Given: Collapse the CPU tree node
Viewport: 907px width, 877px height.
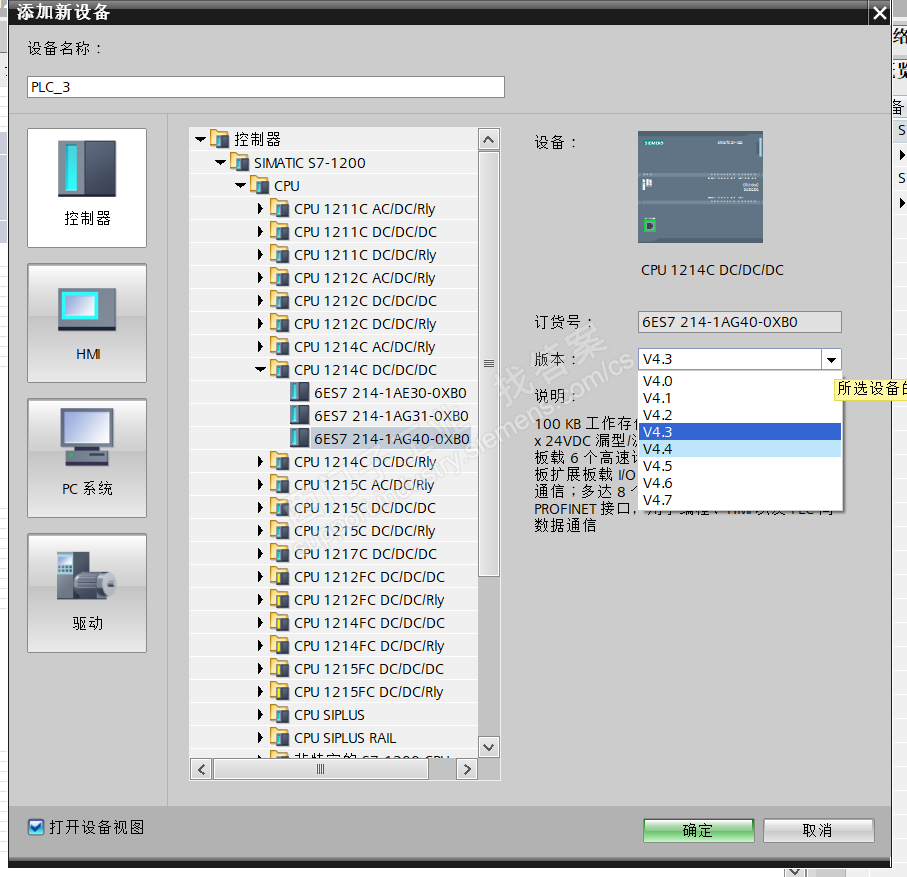Looking at the screenshot, I should (240, 185).
